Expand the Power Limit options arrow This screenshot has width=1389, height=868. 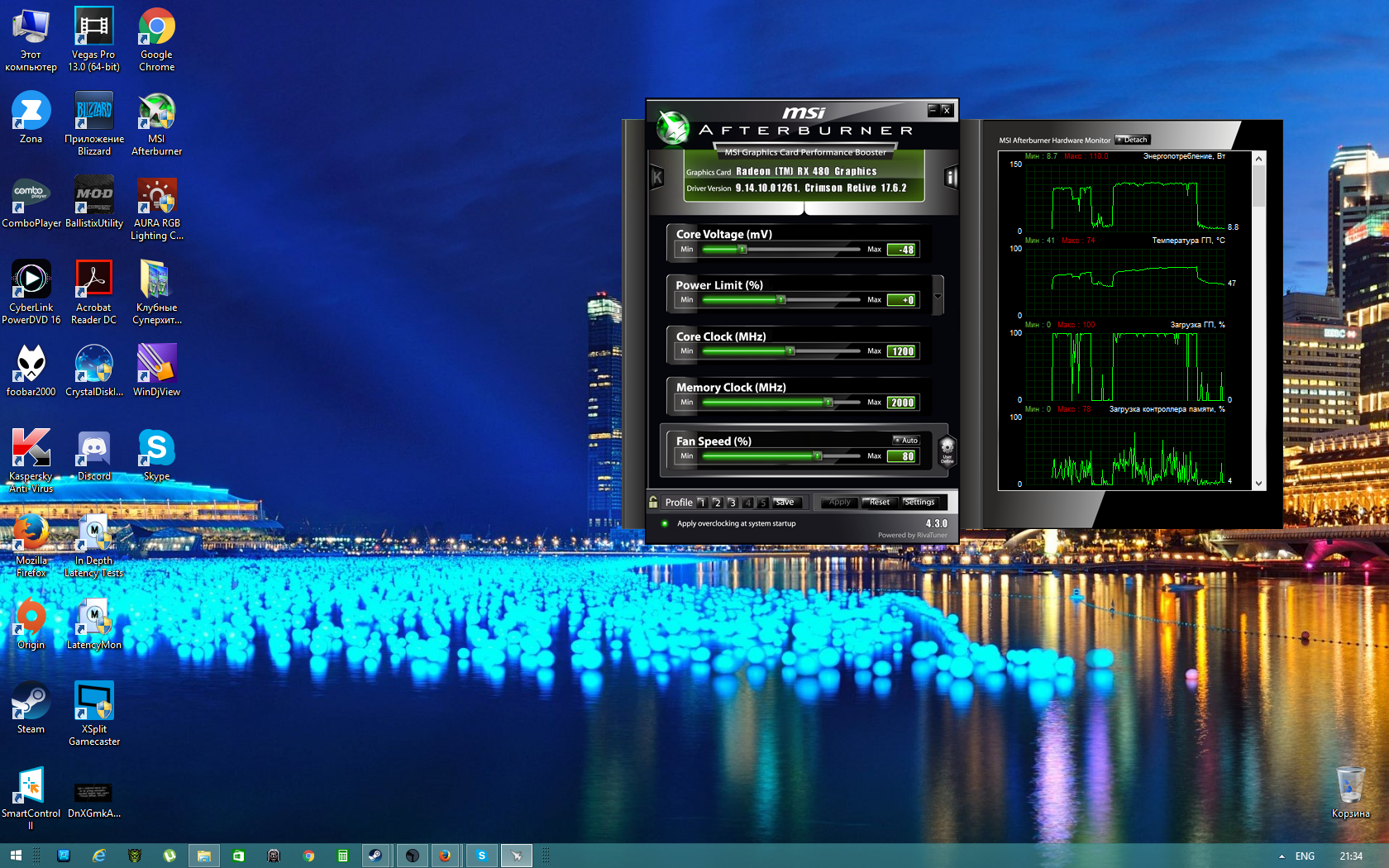pos(938,295)
